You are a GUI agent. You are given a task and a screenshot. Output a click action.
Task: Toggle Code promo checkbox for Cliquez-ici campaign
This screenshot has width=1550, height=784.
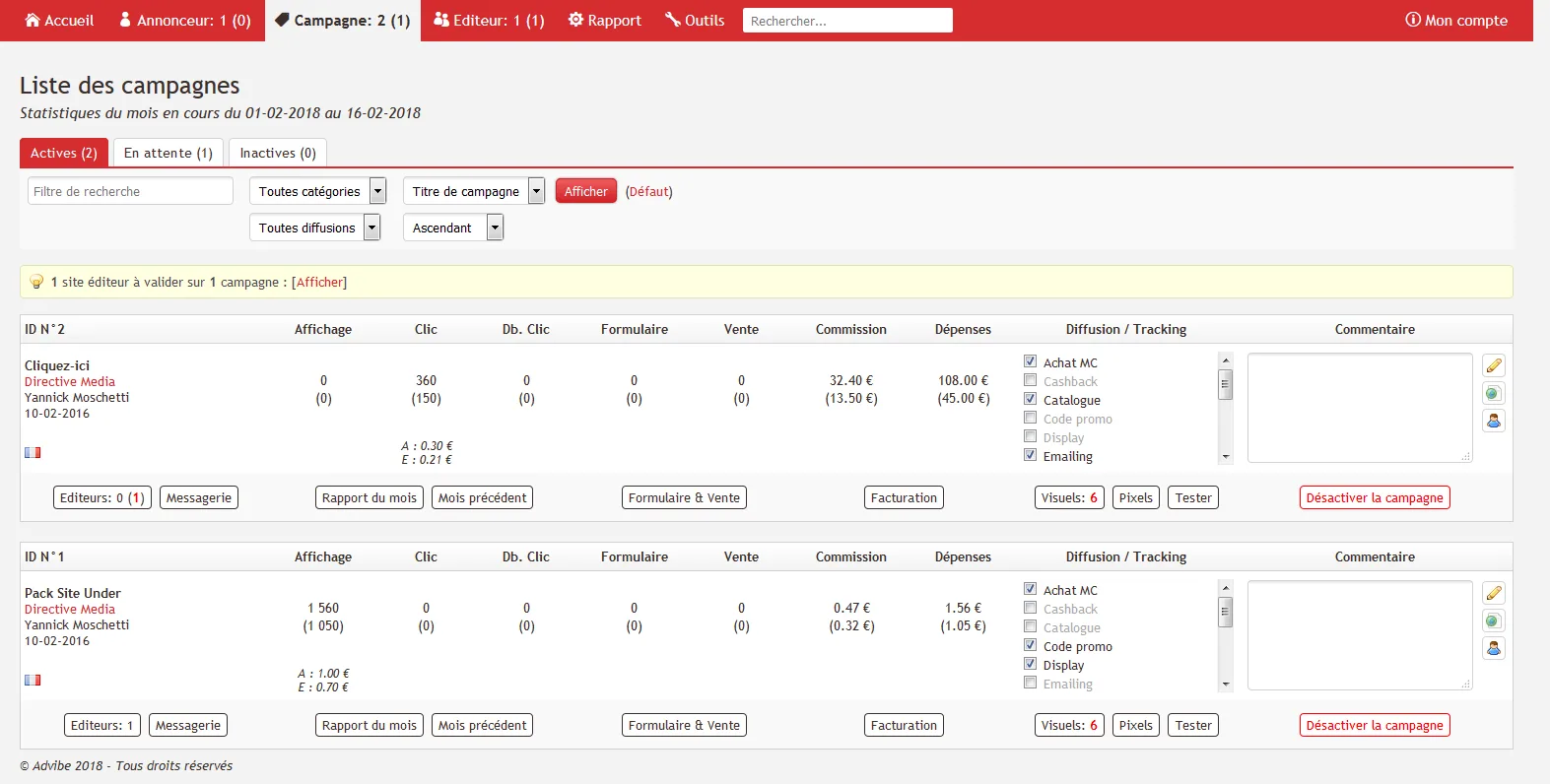click(1030, 418)
